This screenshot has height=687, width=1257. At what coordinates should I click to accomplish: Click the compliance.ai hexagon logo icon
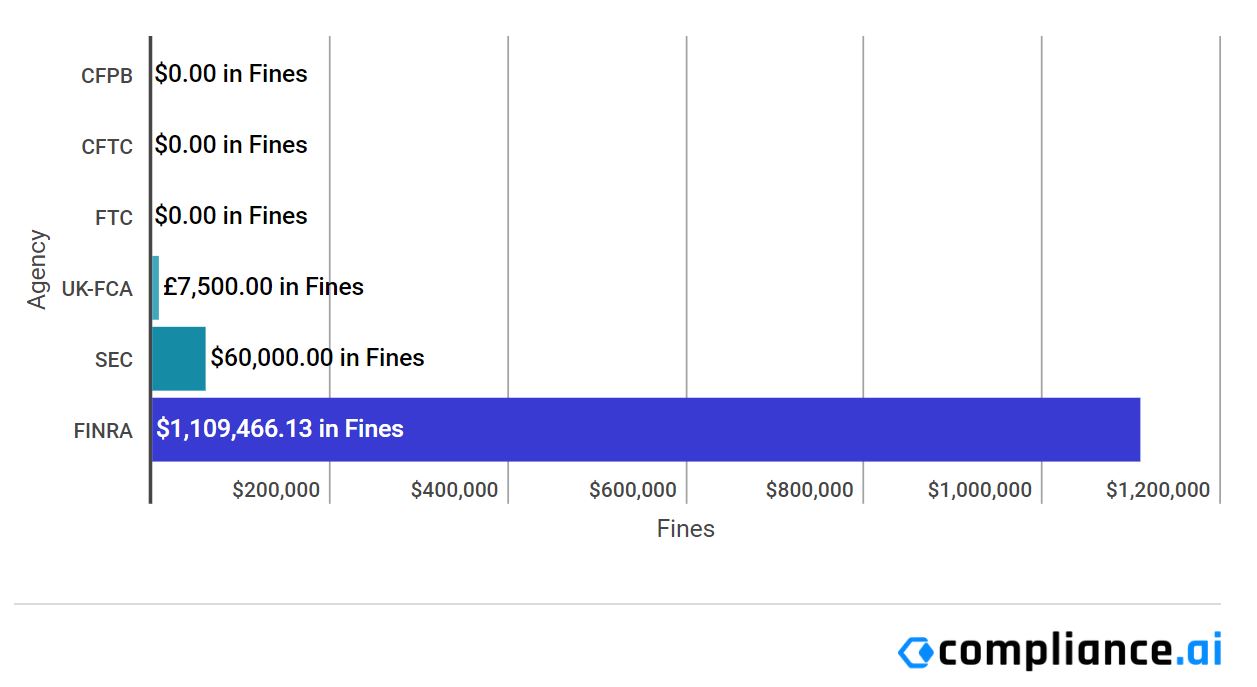(915, 652)
